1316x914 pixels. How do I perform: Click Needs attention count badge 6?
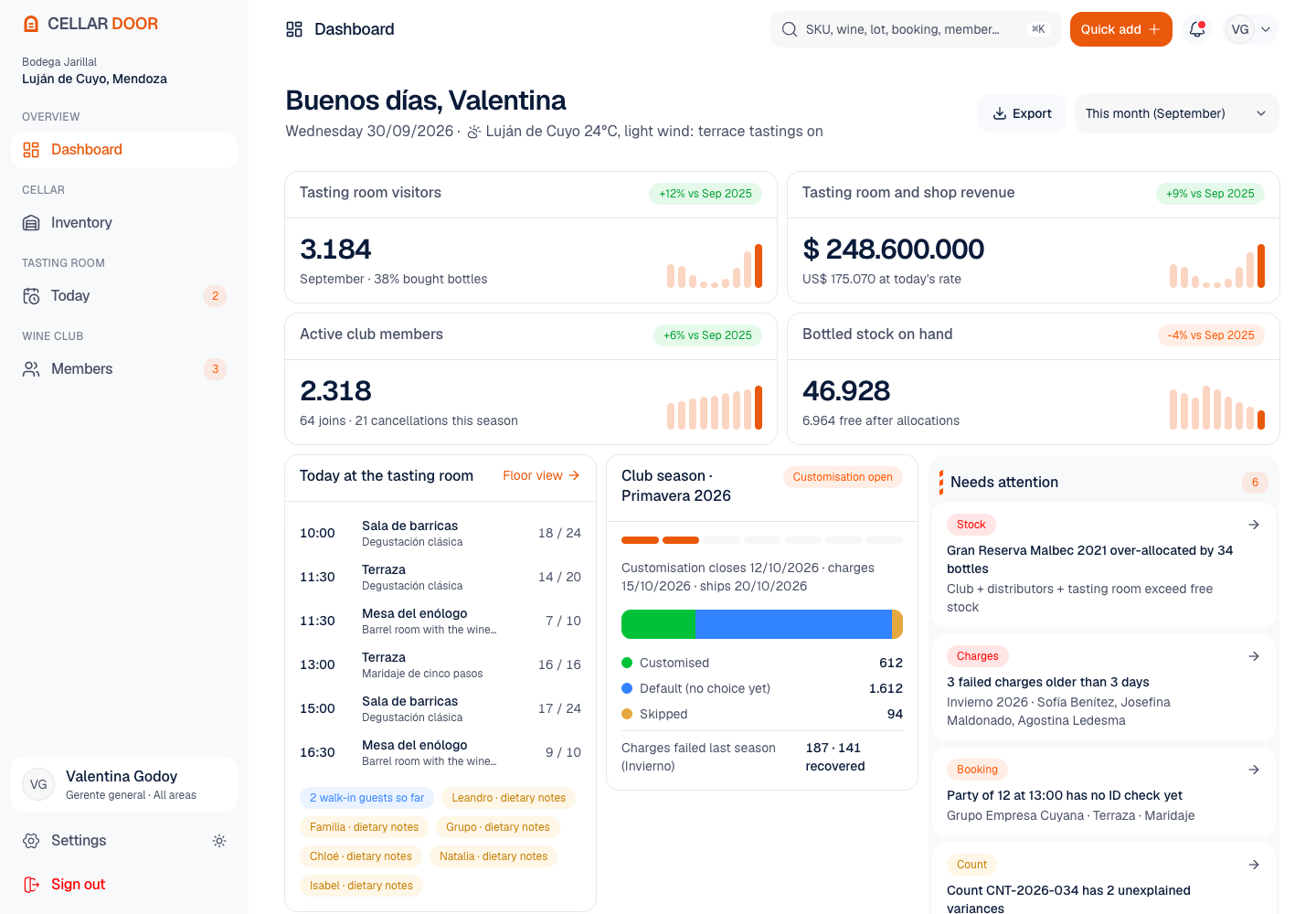pos(1255,483)
